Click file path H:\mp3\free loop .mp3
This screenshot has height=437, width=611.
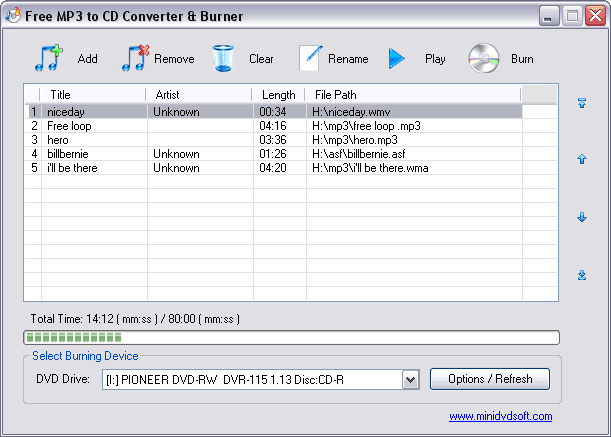click(366, 126)
